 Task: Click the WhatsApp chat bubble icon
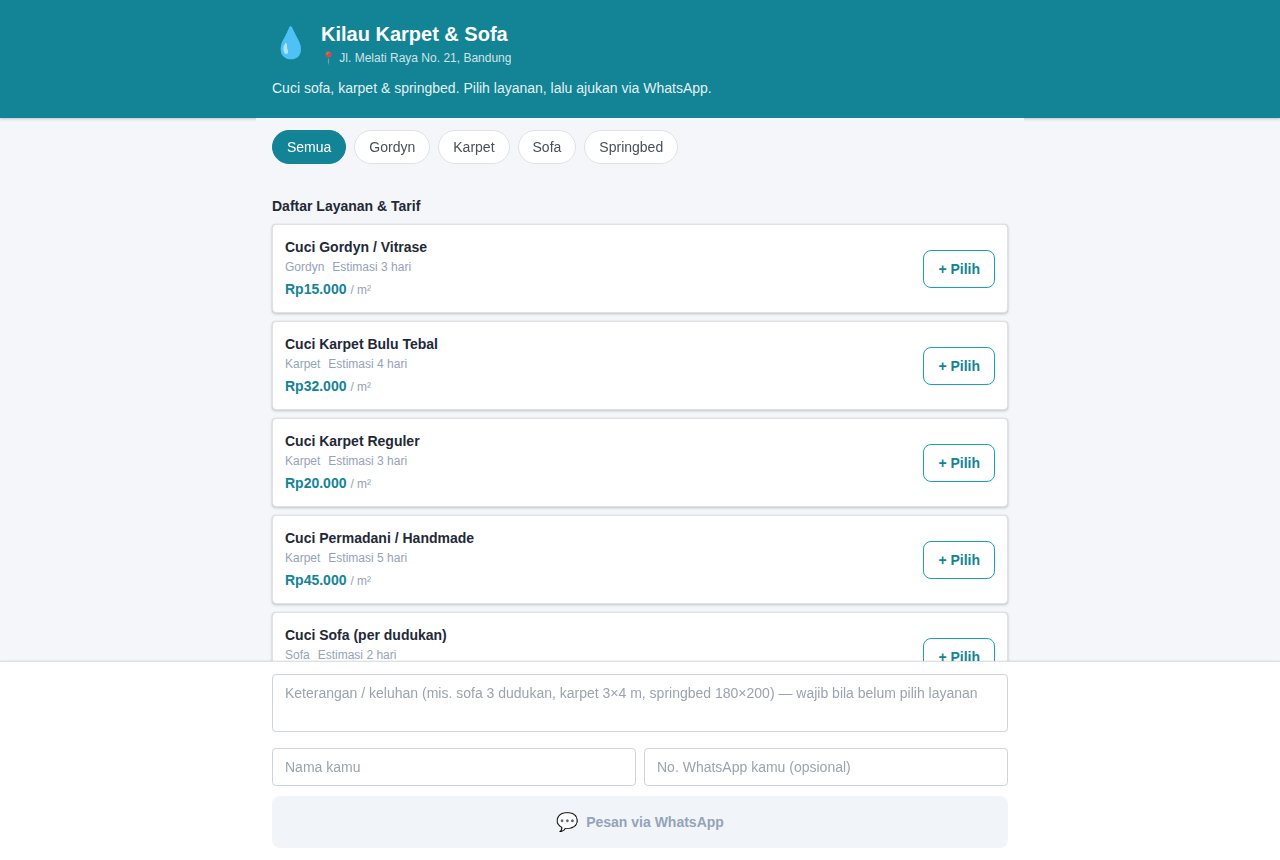point(567,822)
